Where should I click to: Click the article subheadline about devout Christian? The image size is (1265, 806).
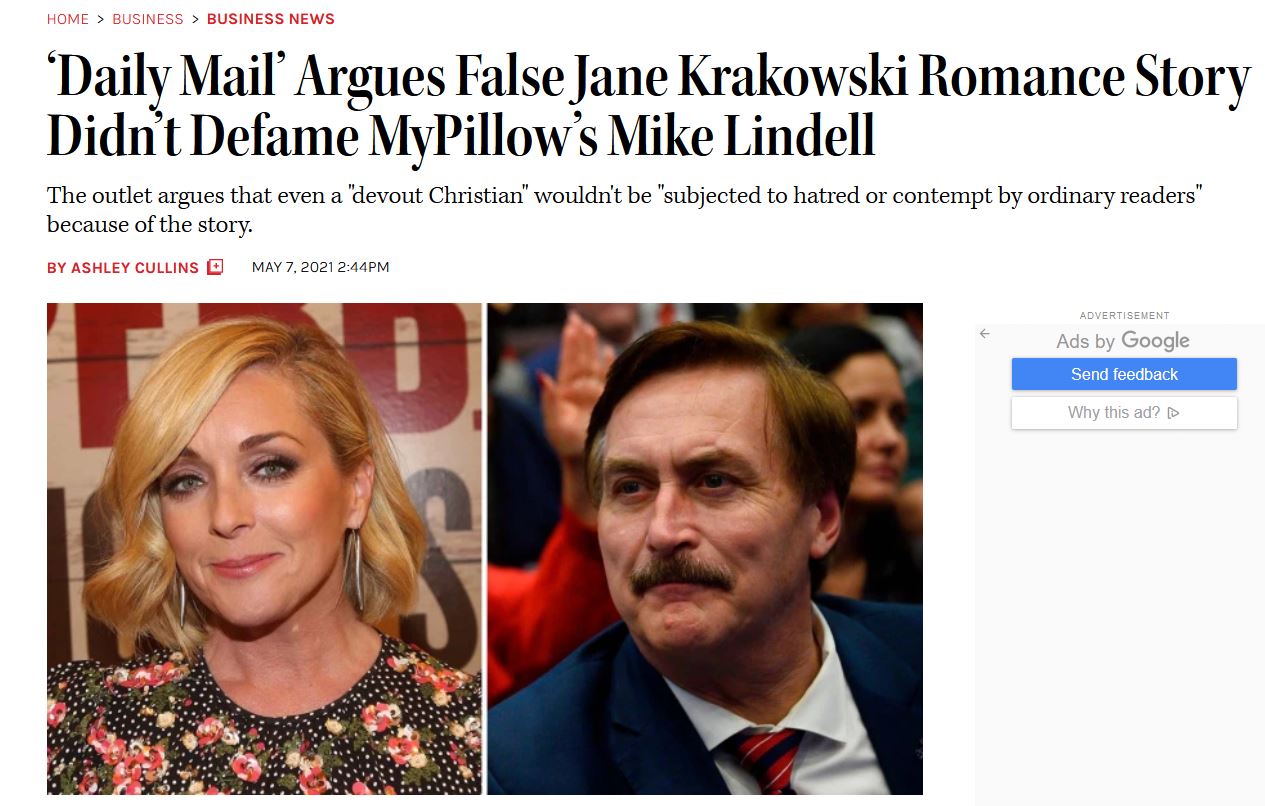624,209
